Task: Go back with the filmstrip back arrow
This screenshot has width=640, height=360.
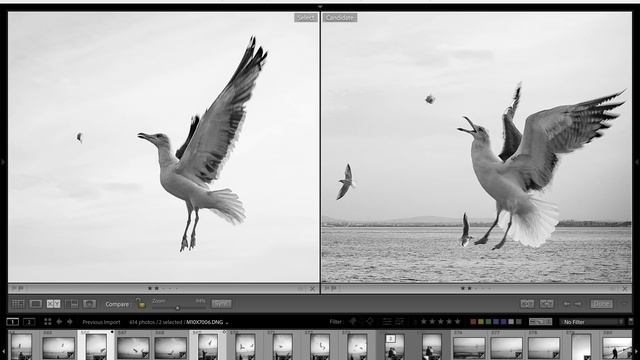Action: pyautogui.click(x=59, y=322)
